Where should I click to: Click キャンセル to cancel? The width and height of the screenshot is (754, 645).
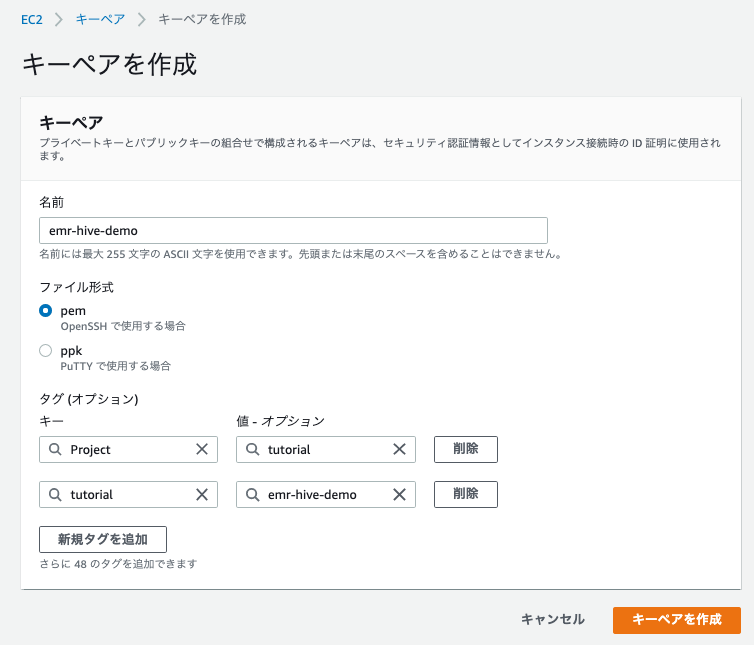point(553,620)
